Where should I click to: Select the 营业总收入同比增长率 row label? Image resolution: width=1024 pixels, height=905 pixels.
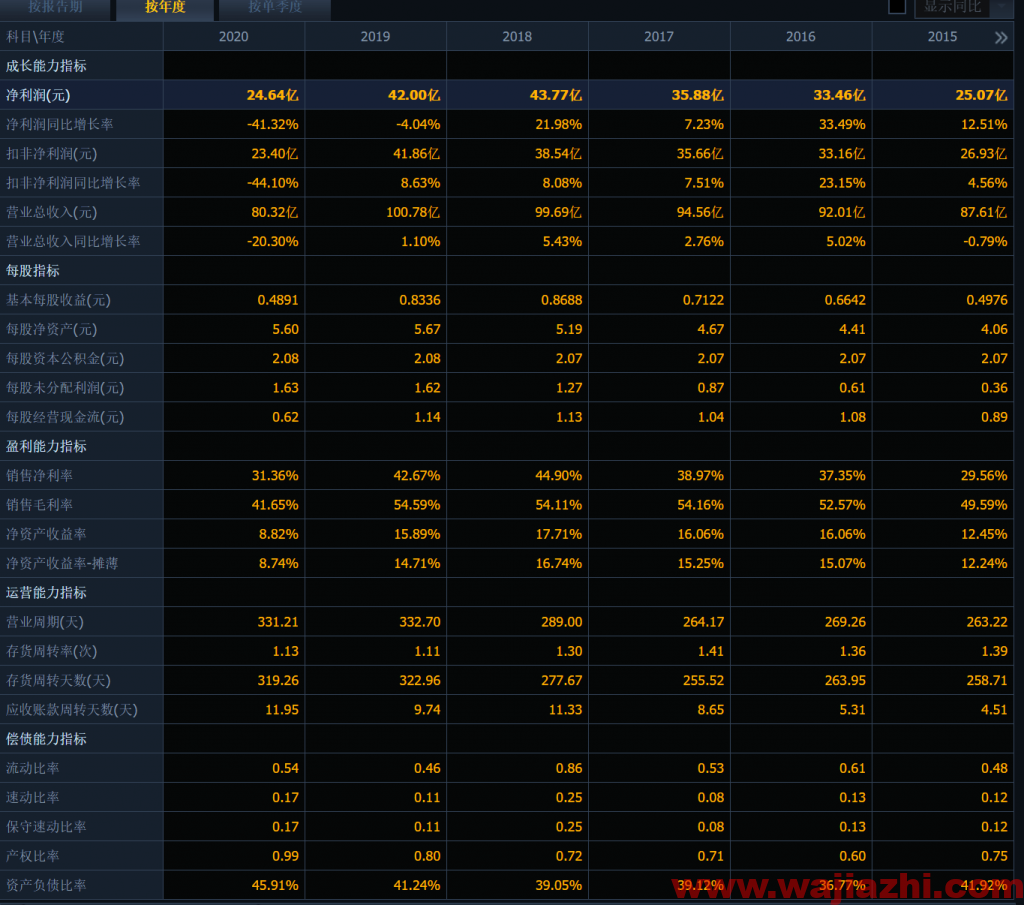click(73, 242)
